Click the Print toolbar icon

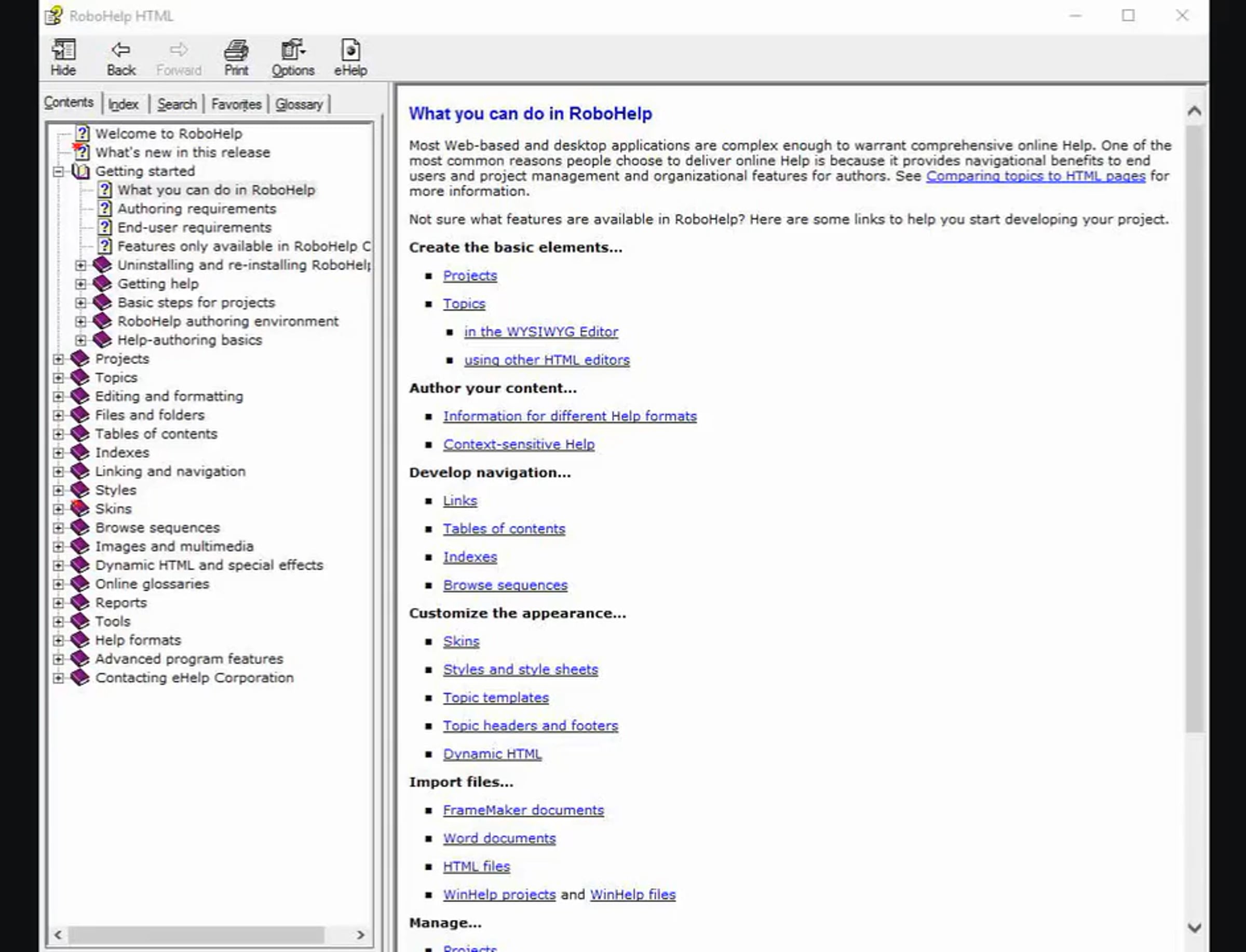tap(236, 51)
